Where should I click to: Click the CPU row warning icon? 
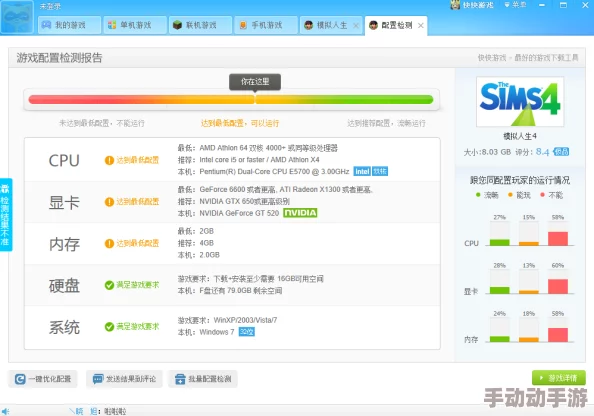pyautogui.click(x=109, y=160)
